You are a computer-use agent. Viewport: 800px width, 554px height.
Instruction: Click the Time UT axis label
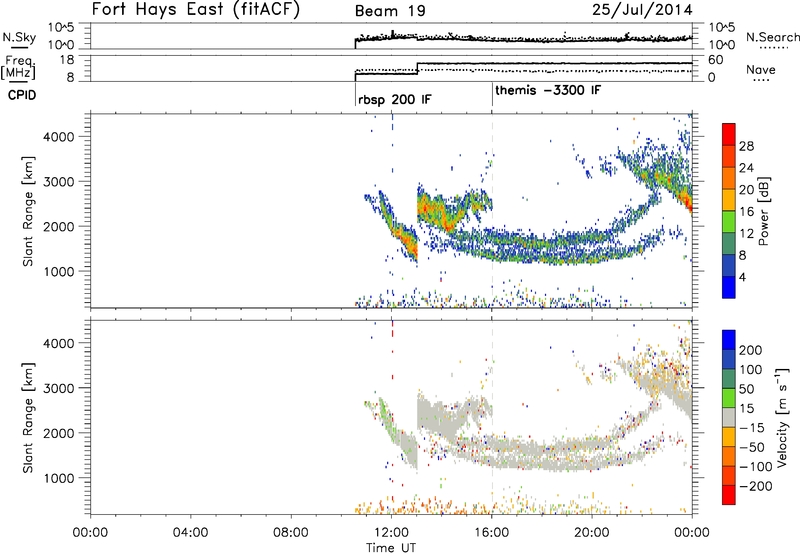[391, 548]
